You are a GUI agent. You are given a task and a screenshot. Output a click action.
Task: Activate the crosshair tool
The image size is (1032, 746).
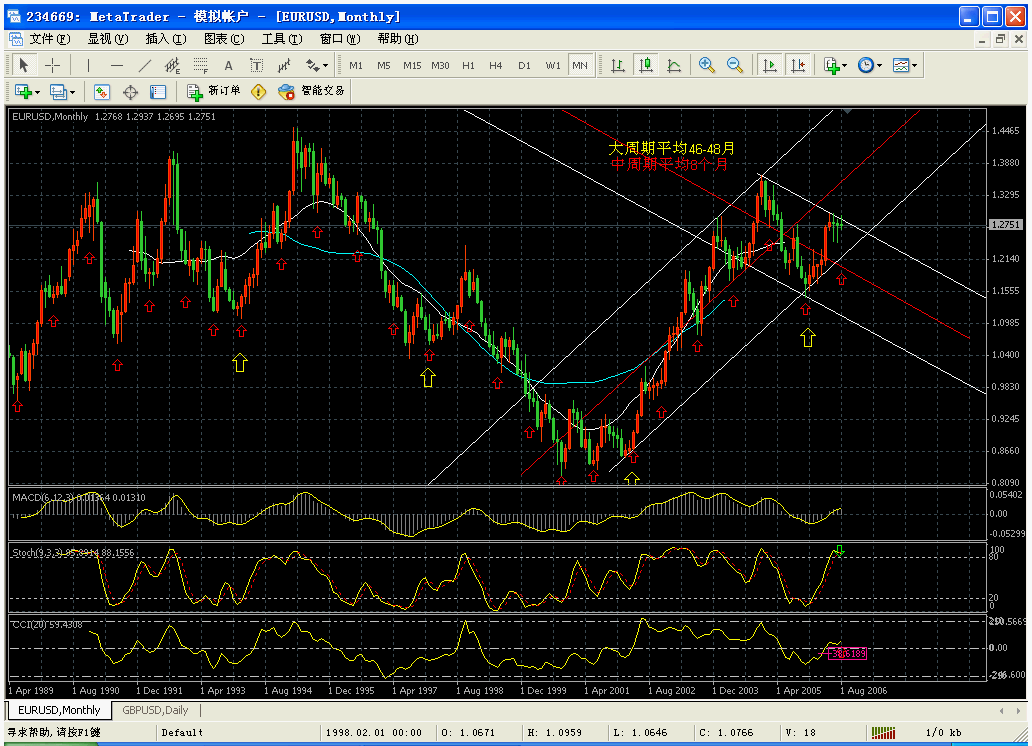pyautogui.click(x=52, y=65)
